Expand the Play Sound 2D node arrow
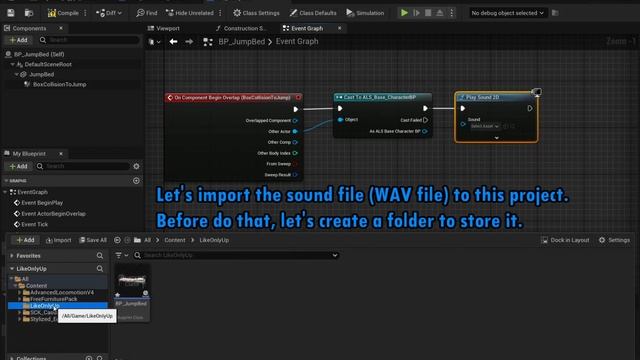Screen dimensions: 640x360 tap(496, 138)
